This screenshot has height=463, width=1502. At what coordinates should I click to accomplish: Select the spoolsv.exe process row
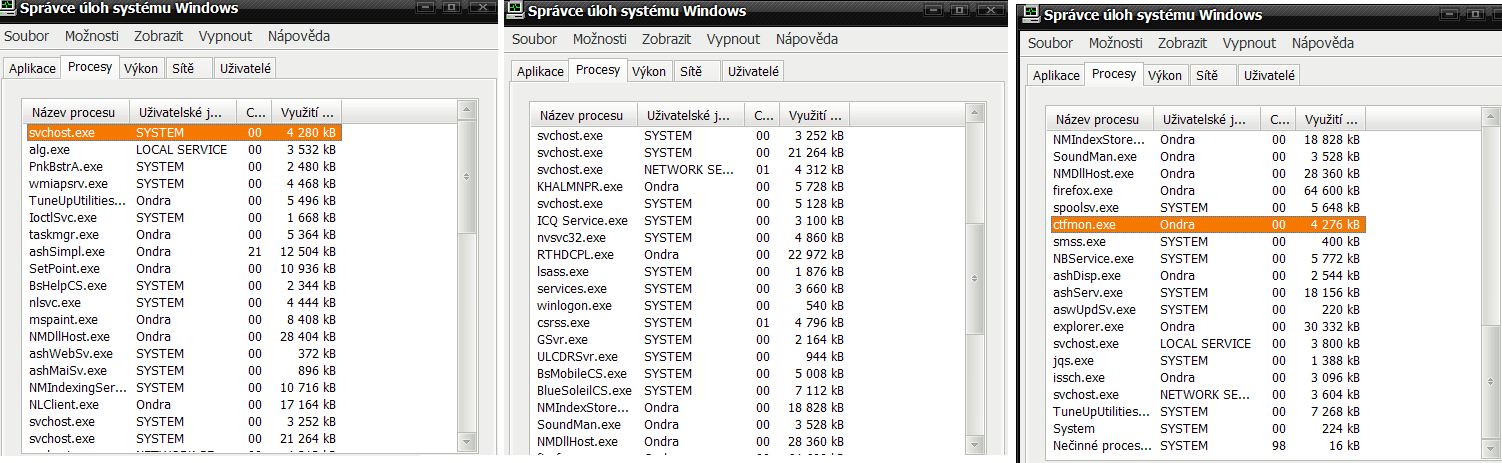1208,207
